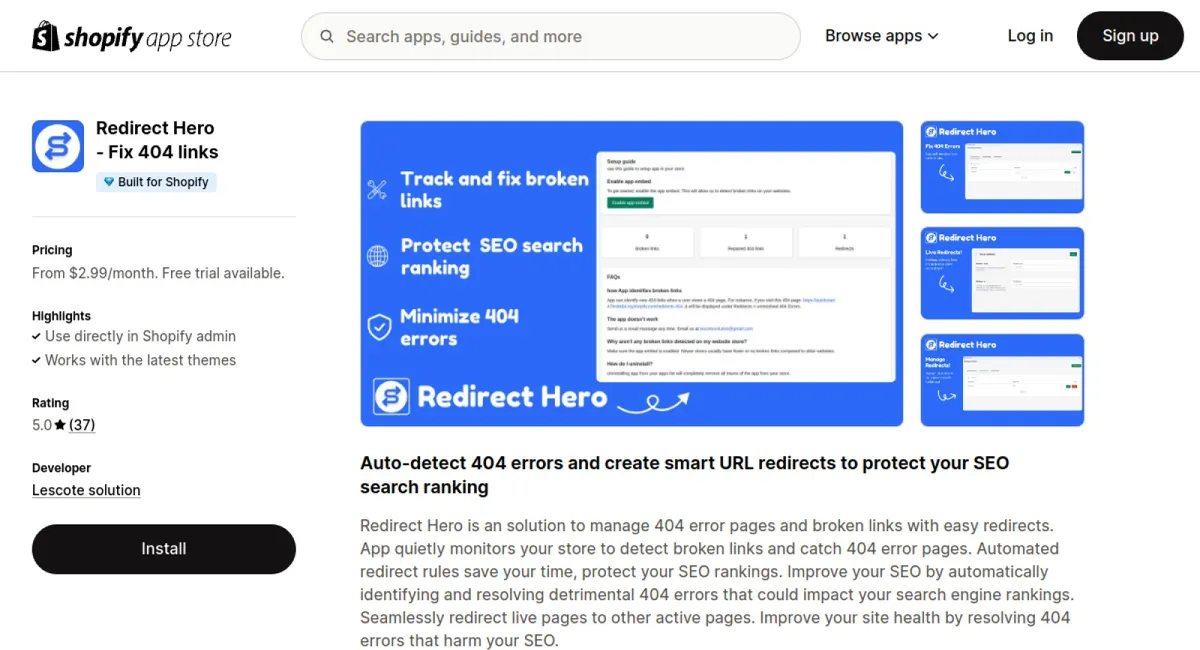Click Use directly in Shopify admin highlight
Screen dimensions: 1200x650
click(140, 336)
